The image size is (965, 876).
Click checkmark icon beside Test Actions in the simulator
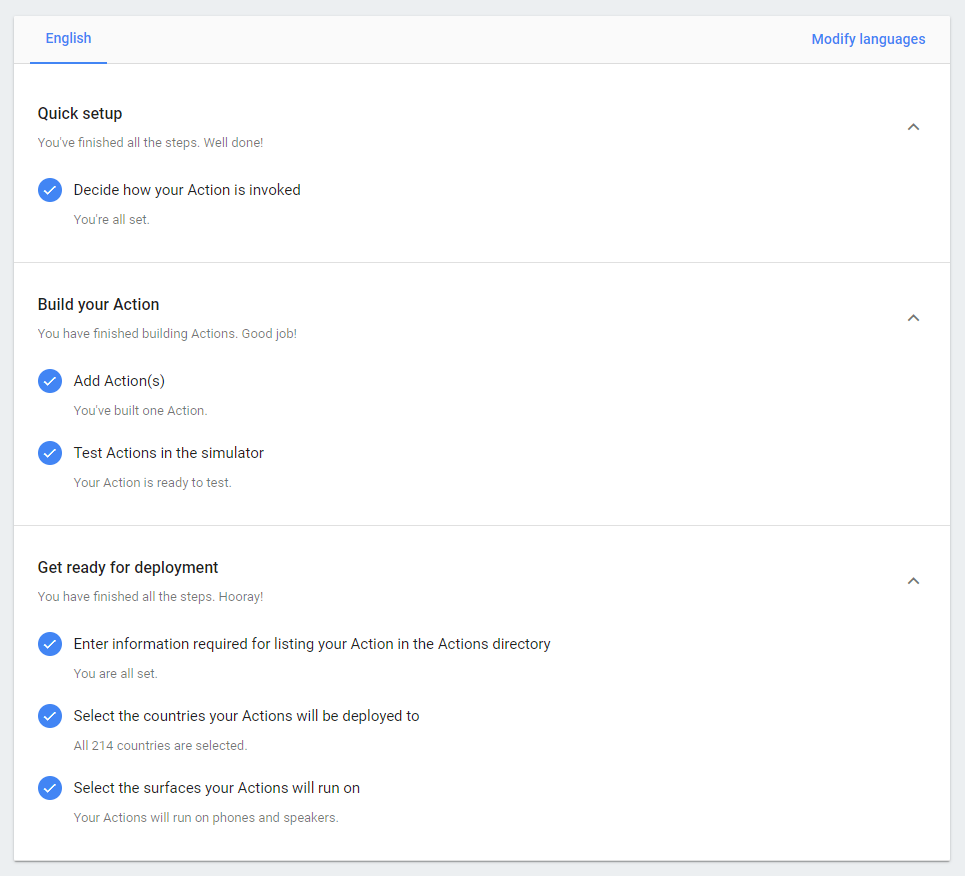point(50,453)
